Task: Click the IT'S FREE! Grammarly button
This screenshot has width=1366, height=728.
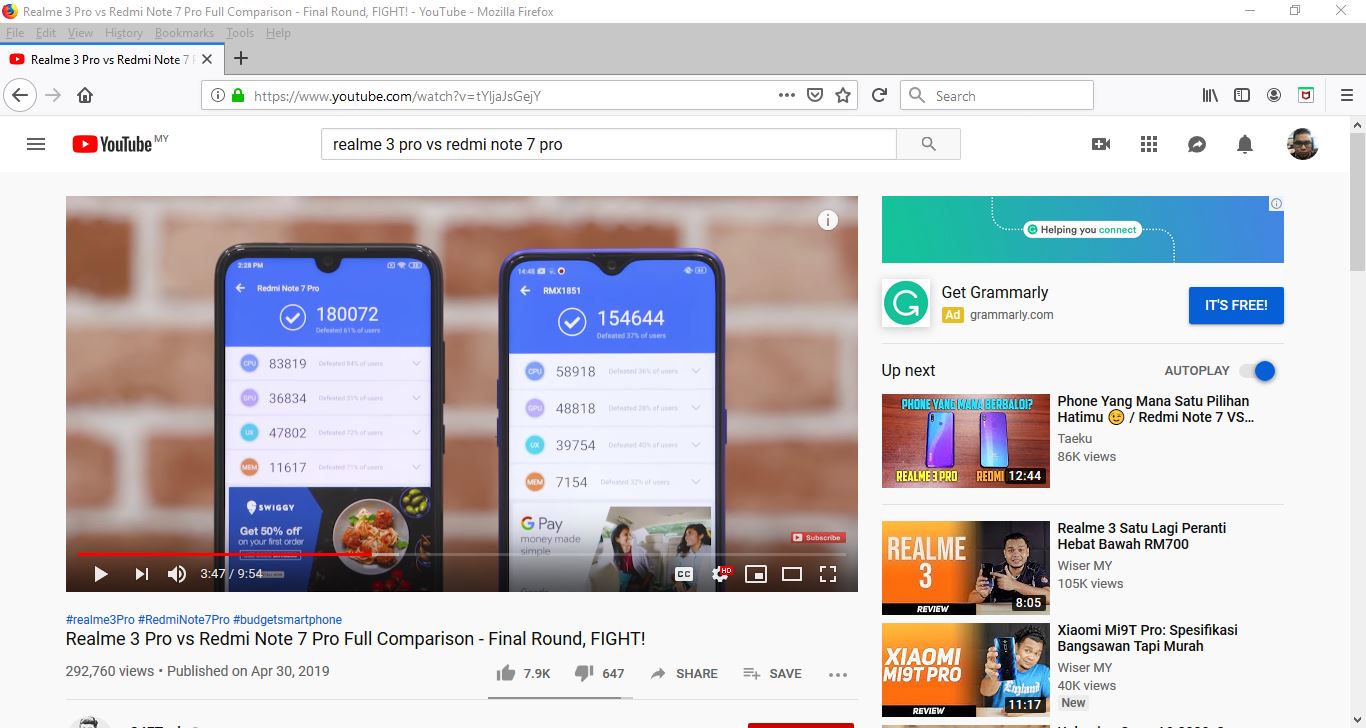Action: 1236,306
